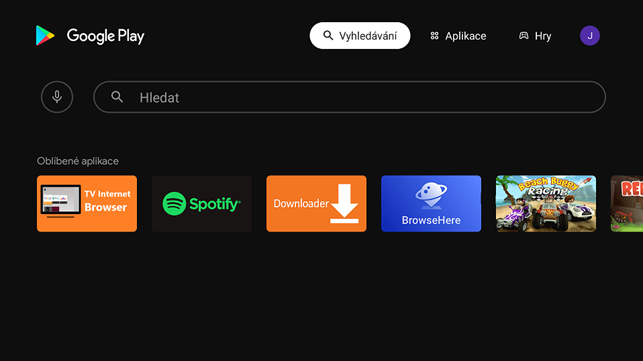Click the Downloader white arrow graphic
The width and height of the screenshot is (643, 361).
[344, 204]
